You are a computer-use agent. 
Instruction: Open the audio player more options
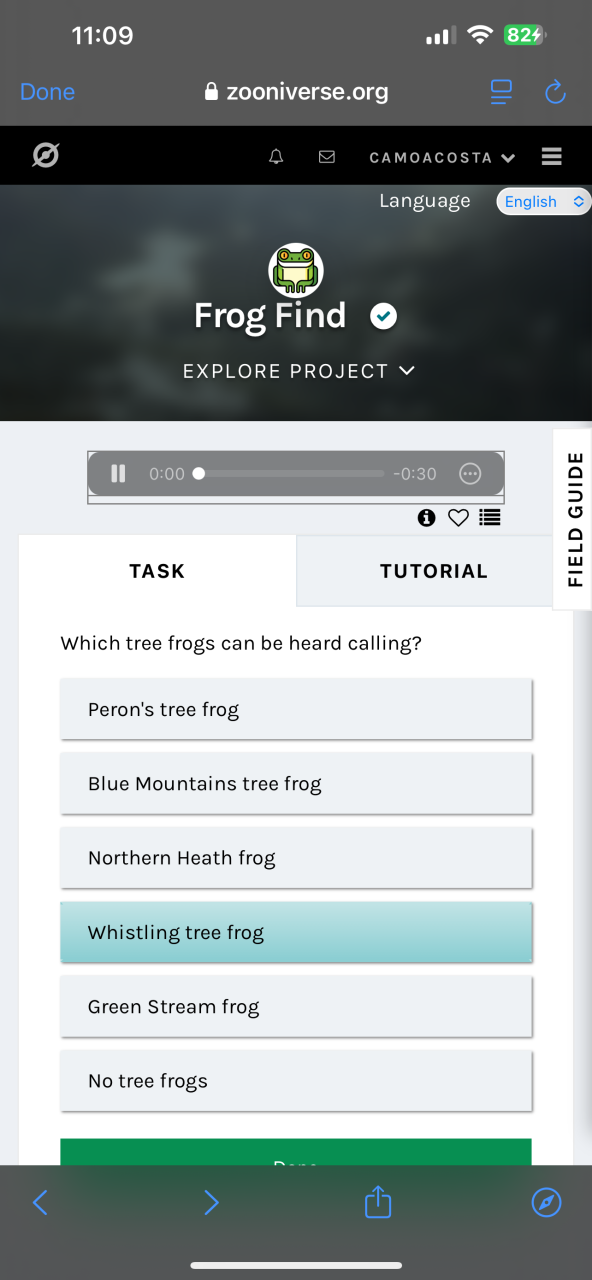pos(470,474)
